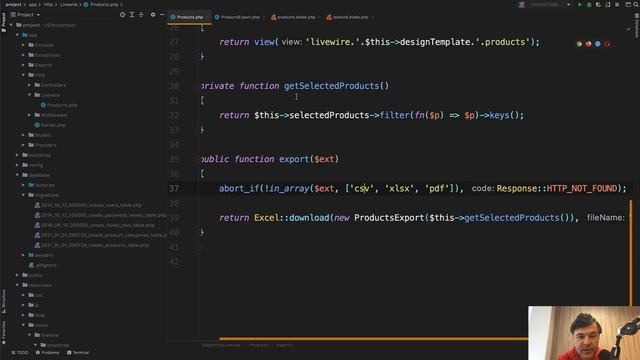Open the Terminal tool window
The height and width of the screenshot is (360, 640).
pos(78,353)
